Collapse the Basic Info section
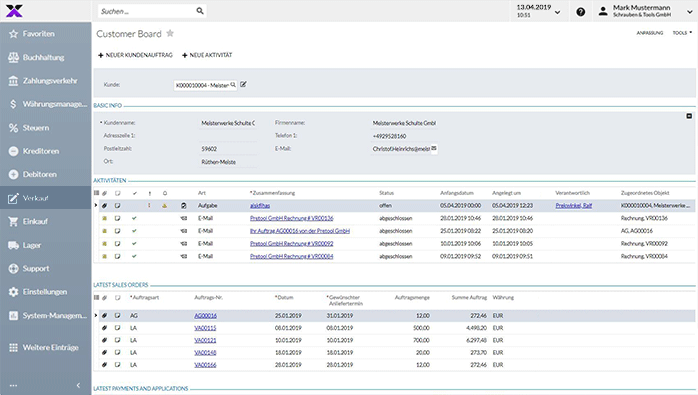Screen dimensions: 698x395 pos(689,116)
